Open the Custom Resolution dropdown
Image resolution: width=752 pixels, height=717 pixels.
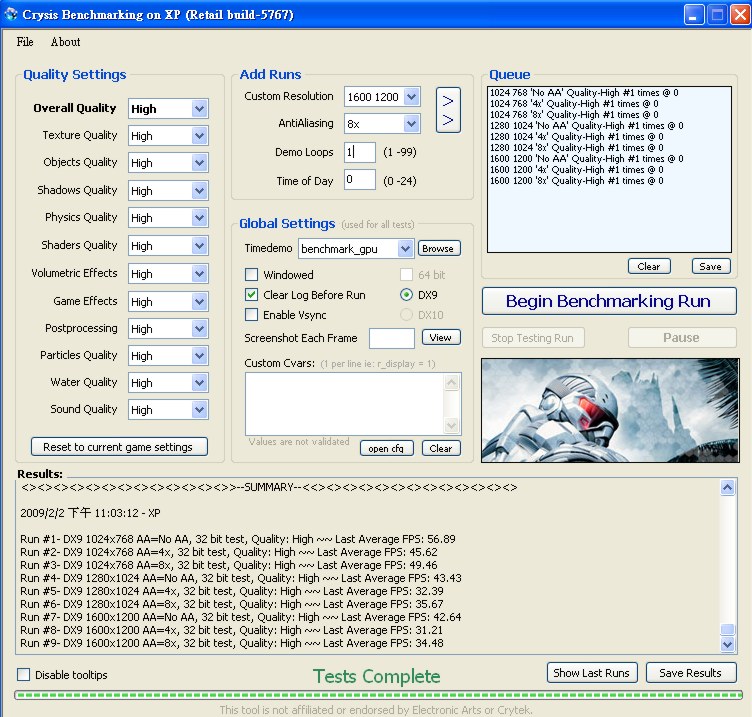[x=411, y=97]
